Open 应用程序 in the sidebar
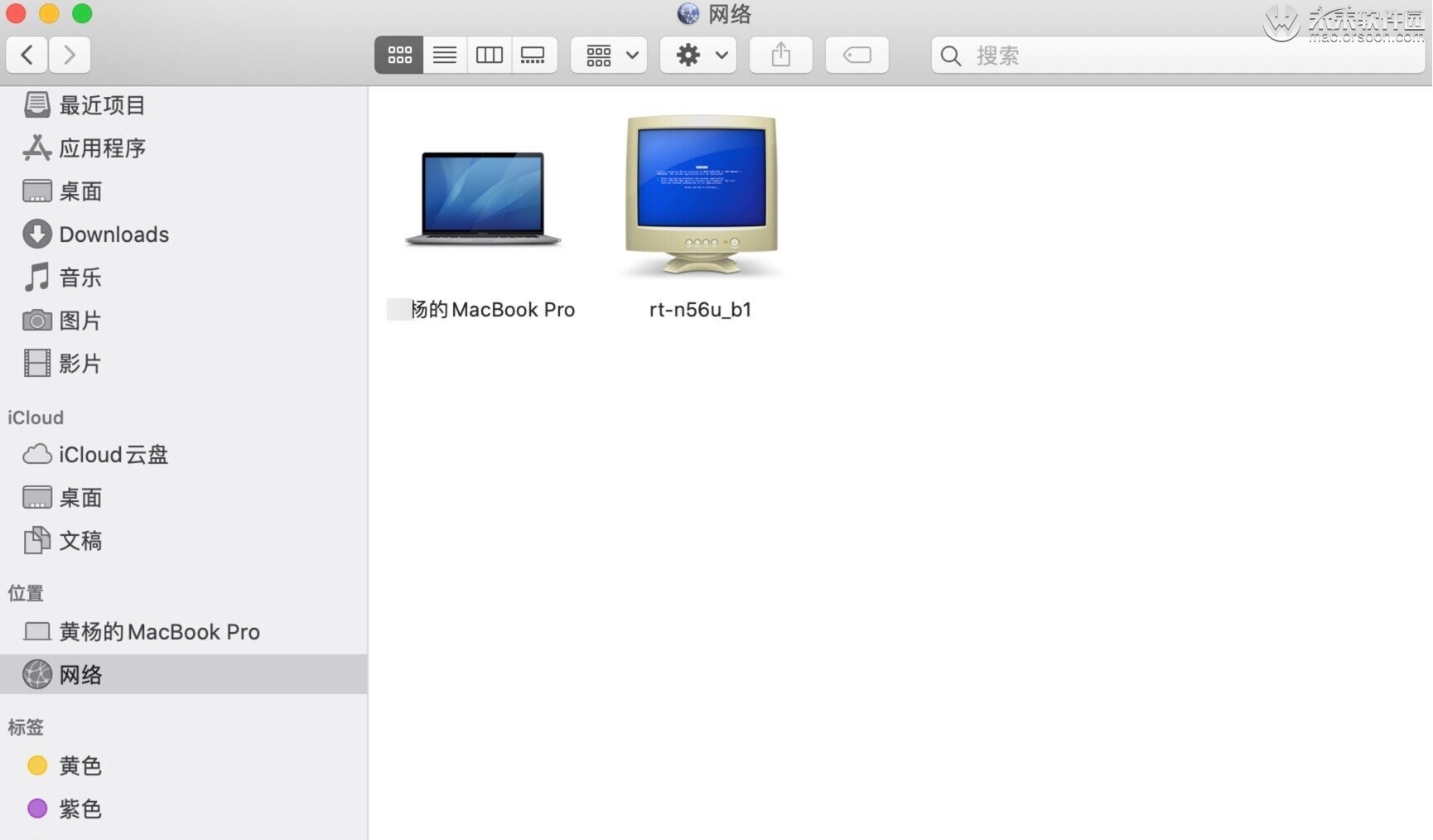This screenshot has height=840, width=1433. [184, 148]
